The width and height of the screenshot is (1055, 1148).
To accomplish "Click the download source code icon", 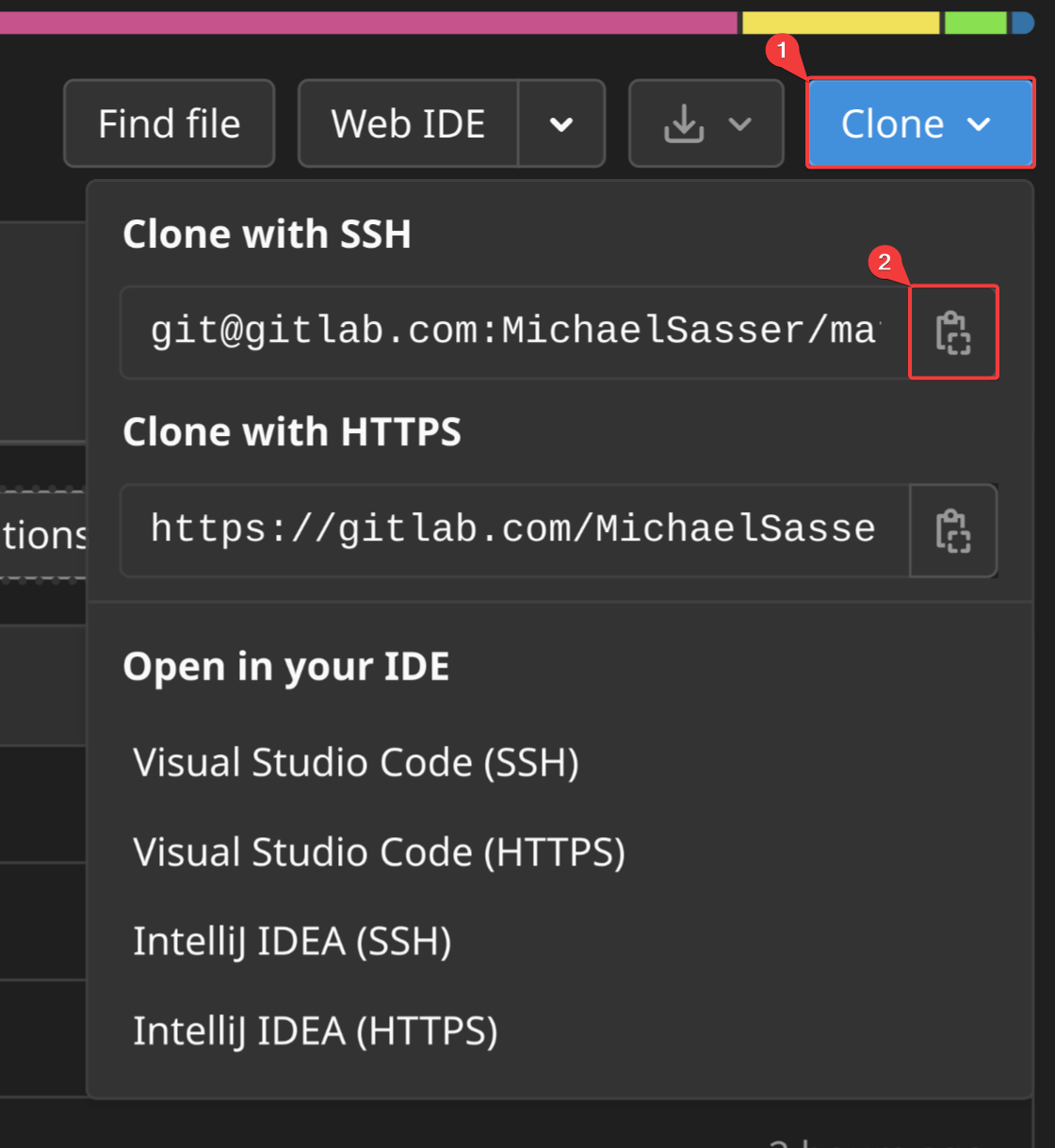I will coord(684,123).
